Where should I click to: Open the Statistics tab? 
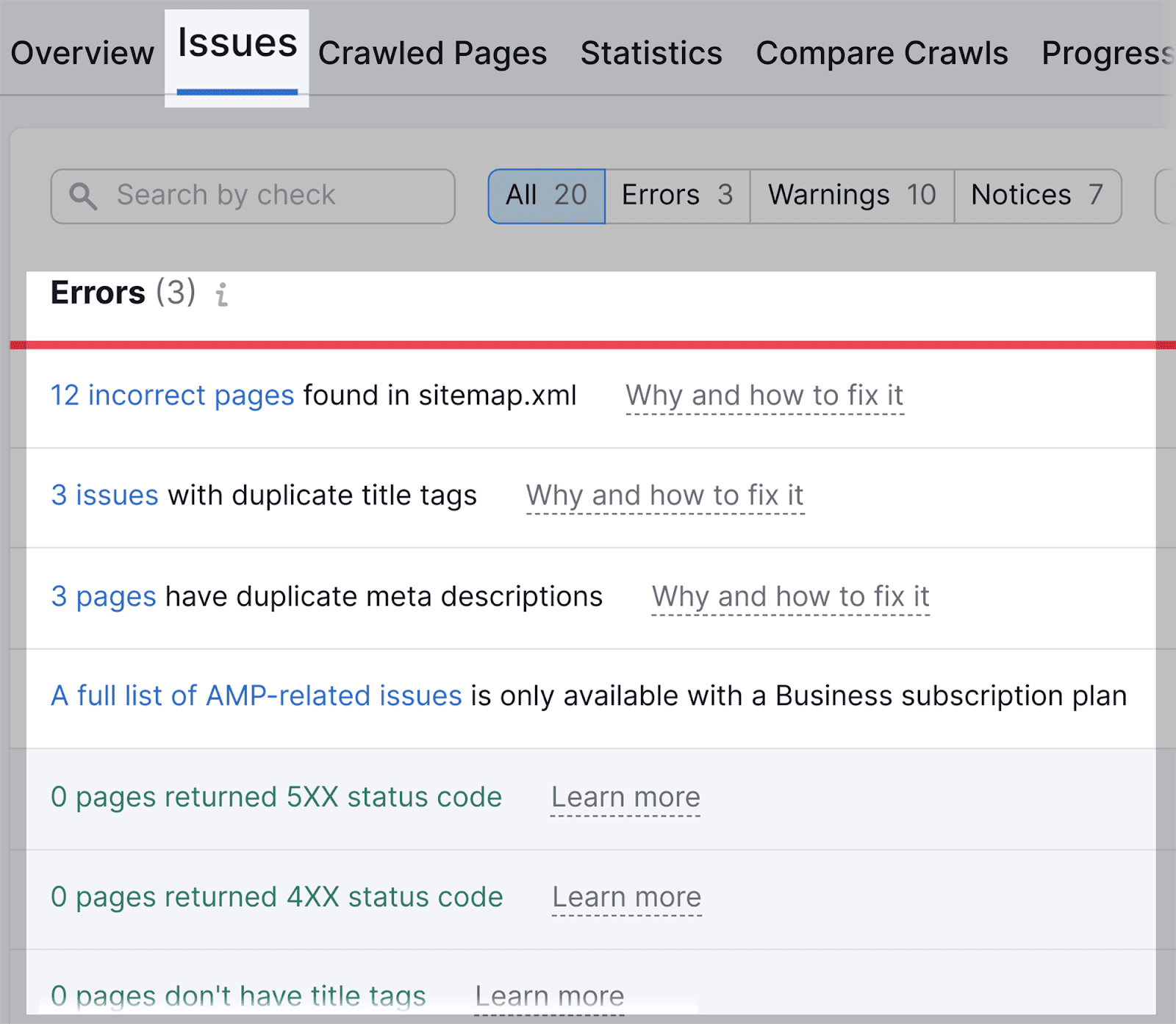click(x=651, y=54)
